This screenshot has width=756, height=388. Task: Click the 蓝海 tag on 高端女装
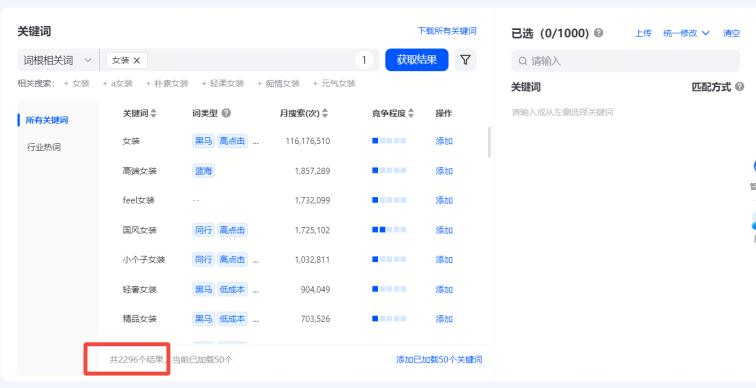203,171
